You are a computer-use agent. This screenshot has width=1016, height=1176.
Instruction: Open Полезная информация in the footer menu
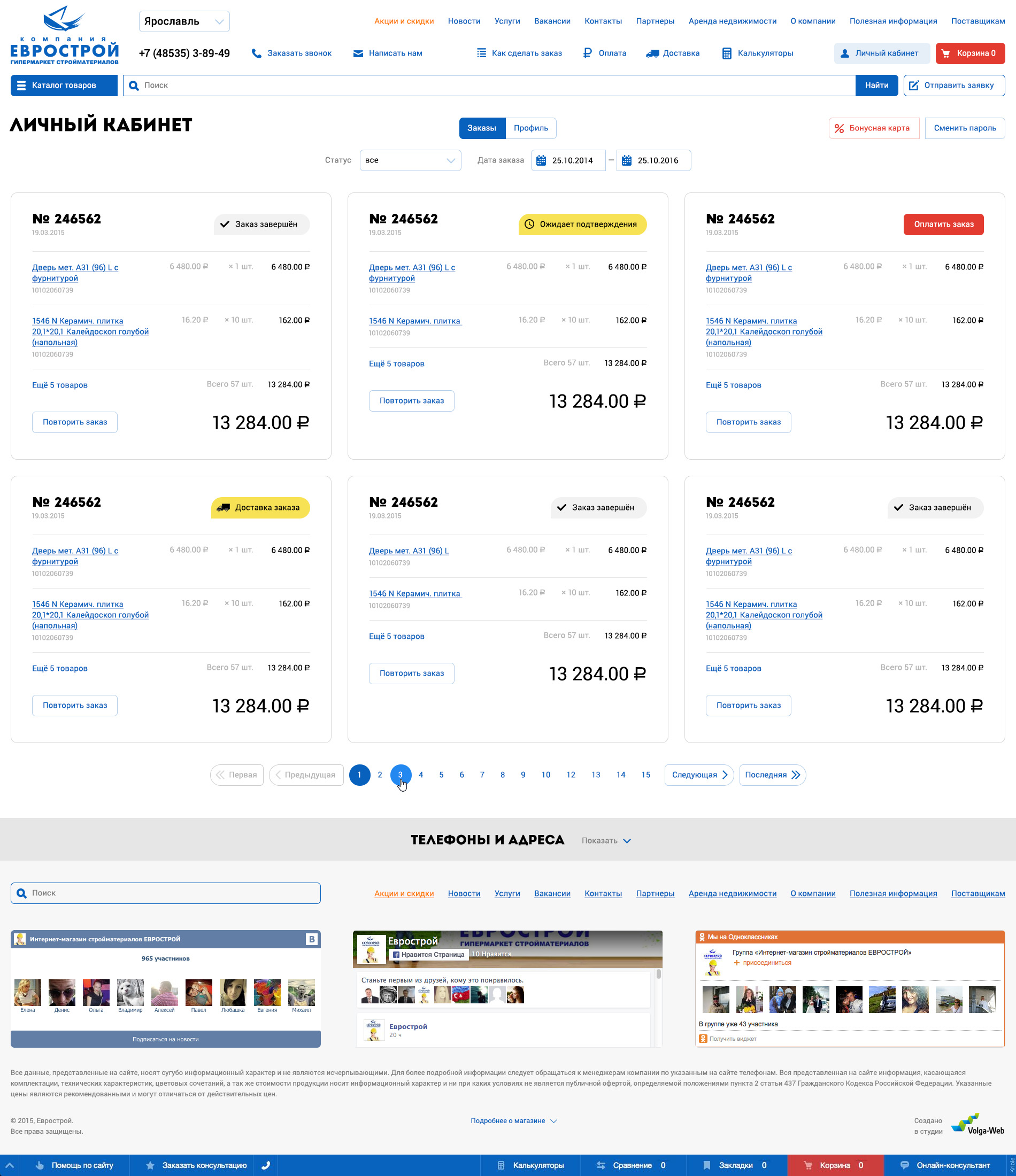tap(894, 893)
